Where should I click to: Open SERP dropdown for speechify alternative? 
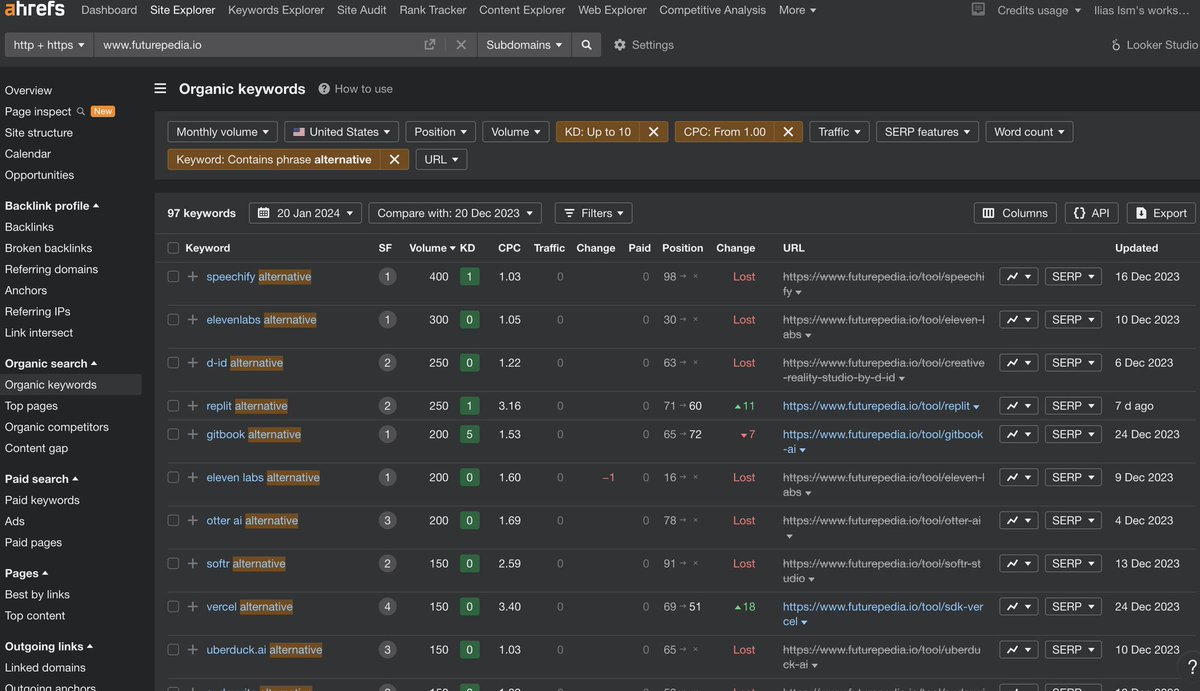click(x=1073, y=277)
